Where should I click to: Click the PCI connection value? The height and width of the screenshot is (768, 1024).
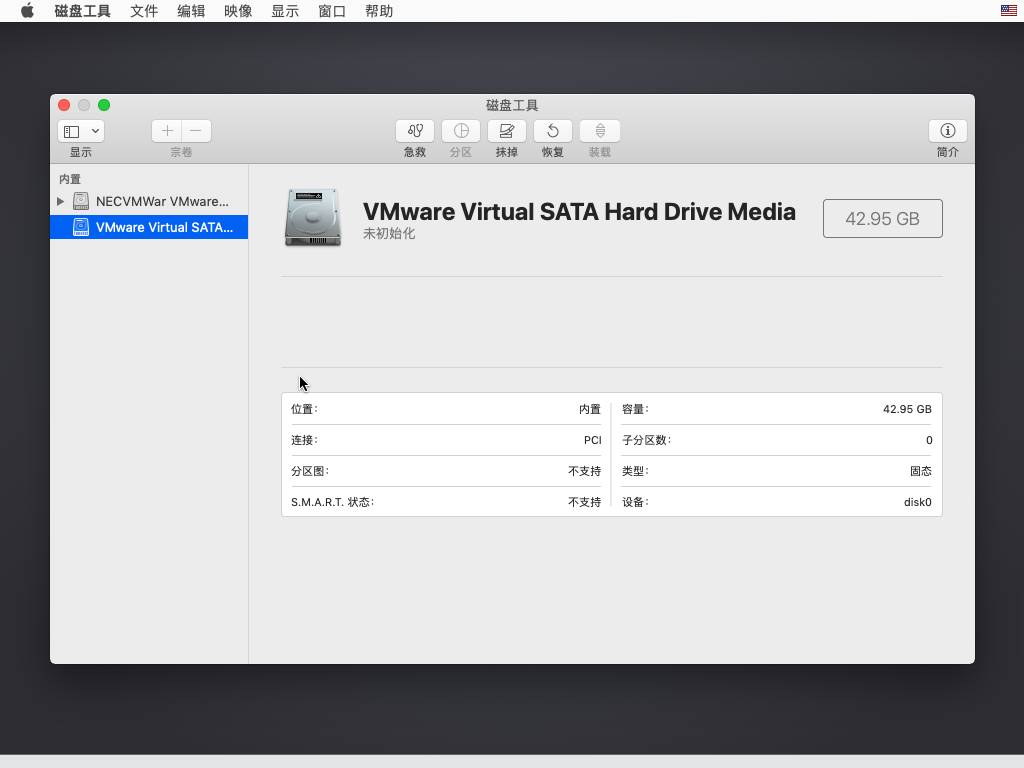point(592,440)
